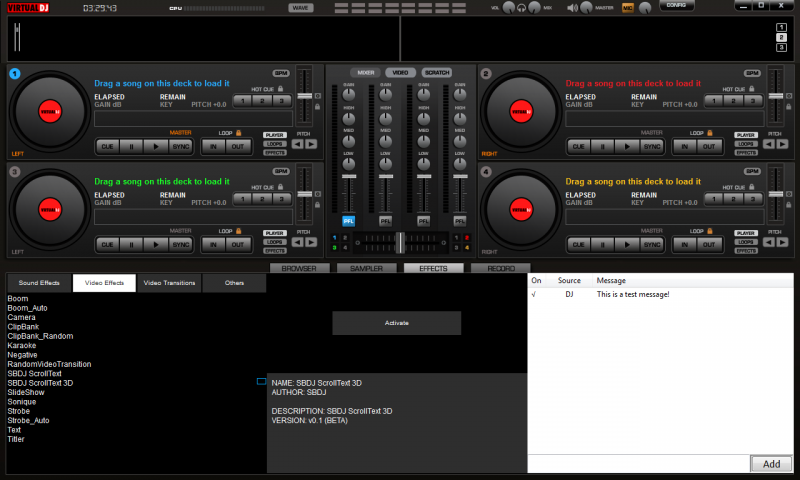Nudge deck 1 pitch down with left arrow
Viewport: 800px width, 480px height.
point(297,144)
